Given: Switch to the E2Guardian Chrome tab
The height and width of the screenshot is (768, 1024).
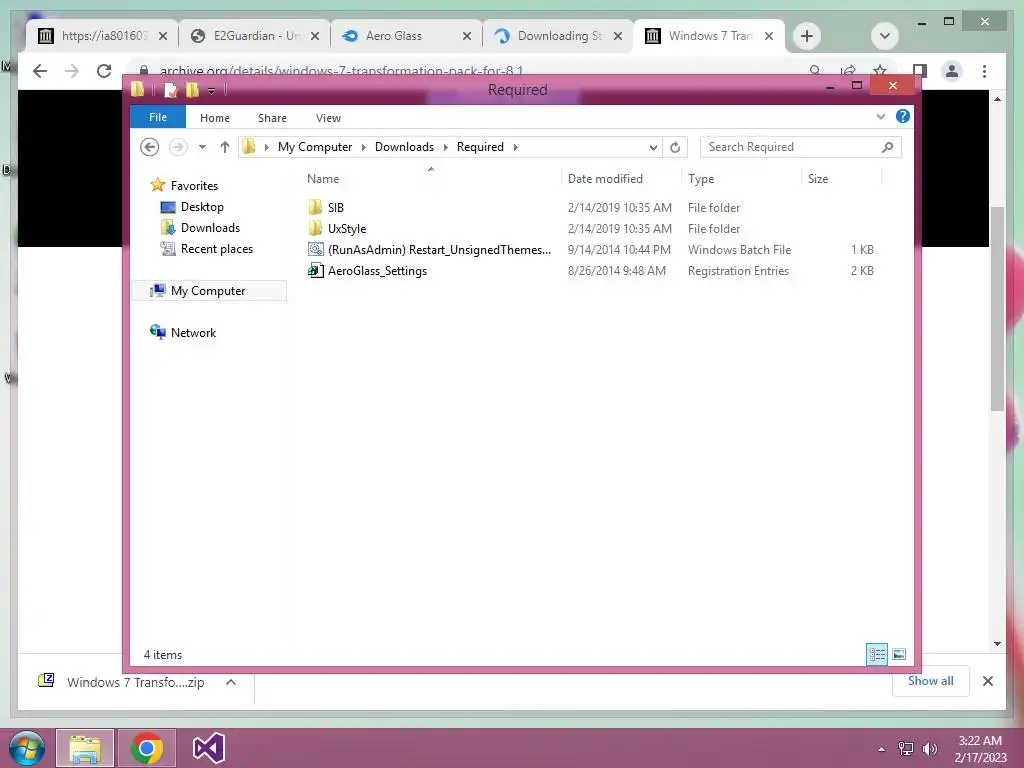Looking at the screenshot, I should coord(253,36).
